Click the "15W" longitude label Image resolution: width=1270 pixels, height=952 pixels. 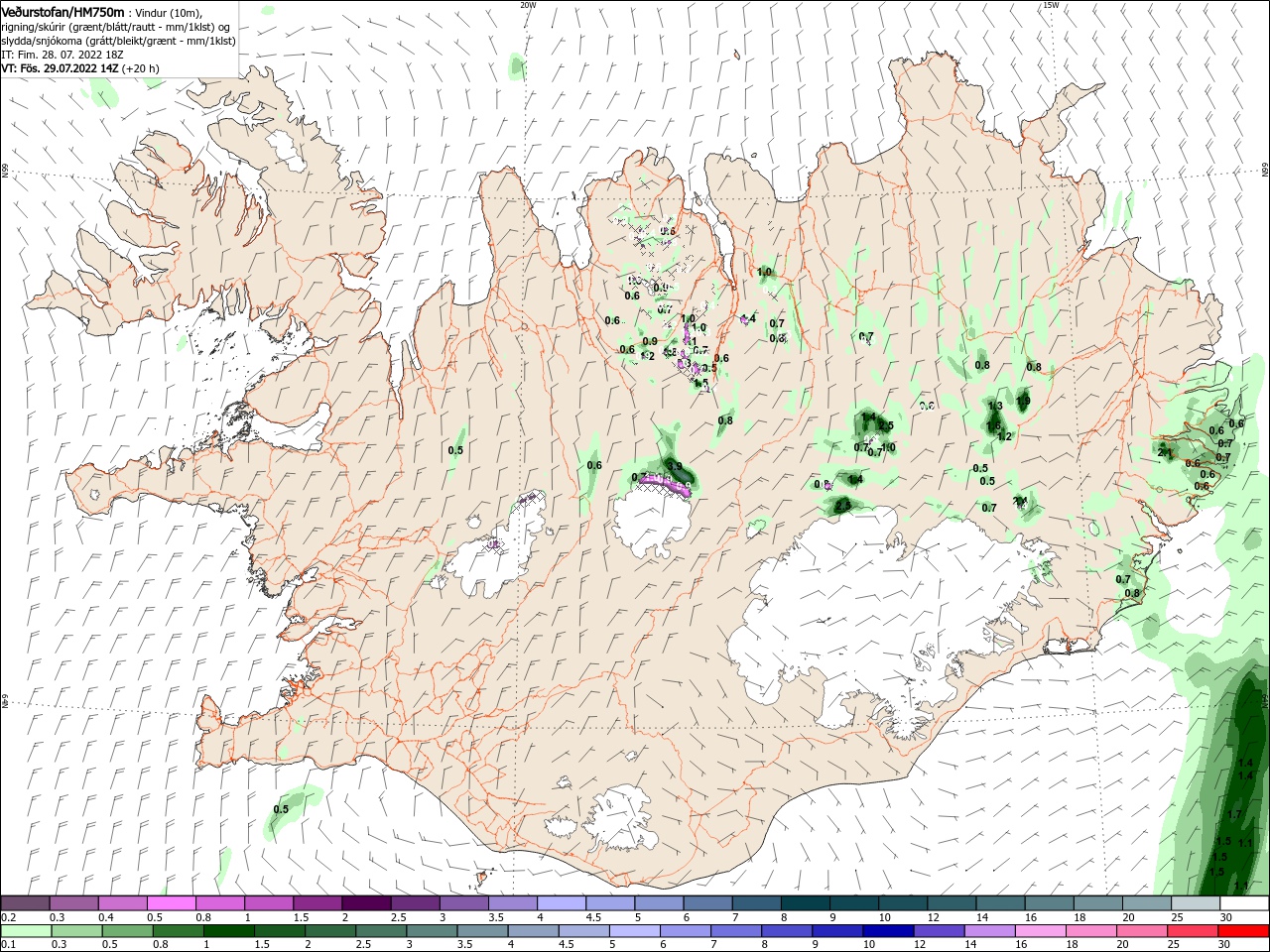coord(1051,5)
